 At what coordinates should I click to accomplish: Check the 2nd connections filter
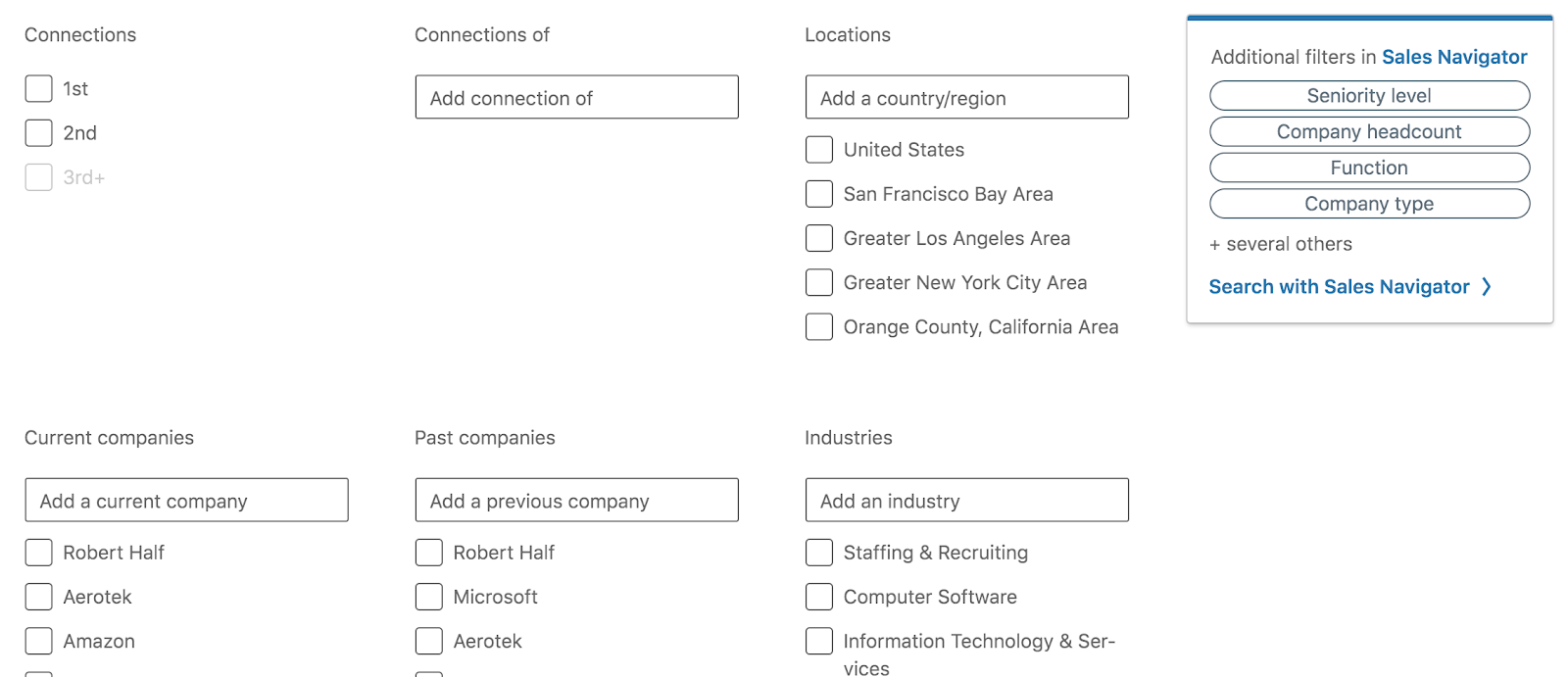pos(38,132)
